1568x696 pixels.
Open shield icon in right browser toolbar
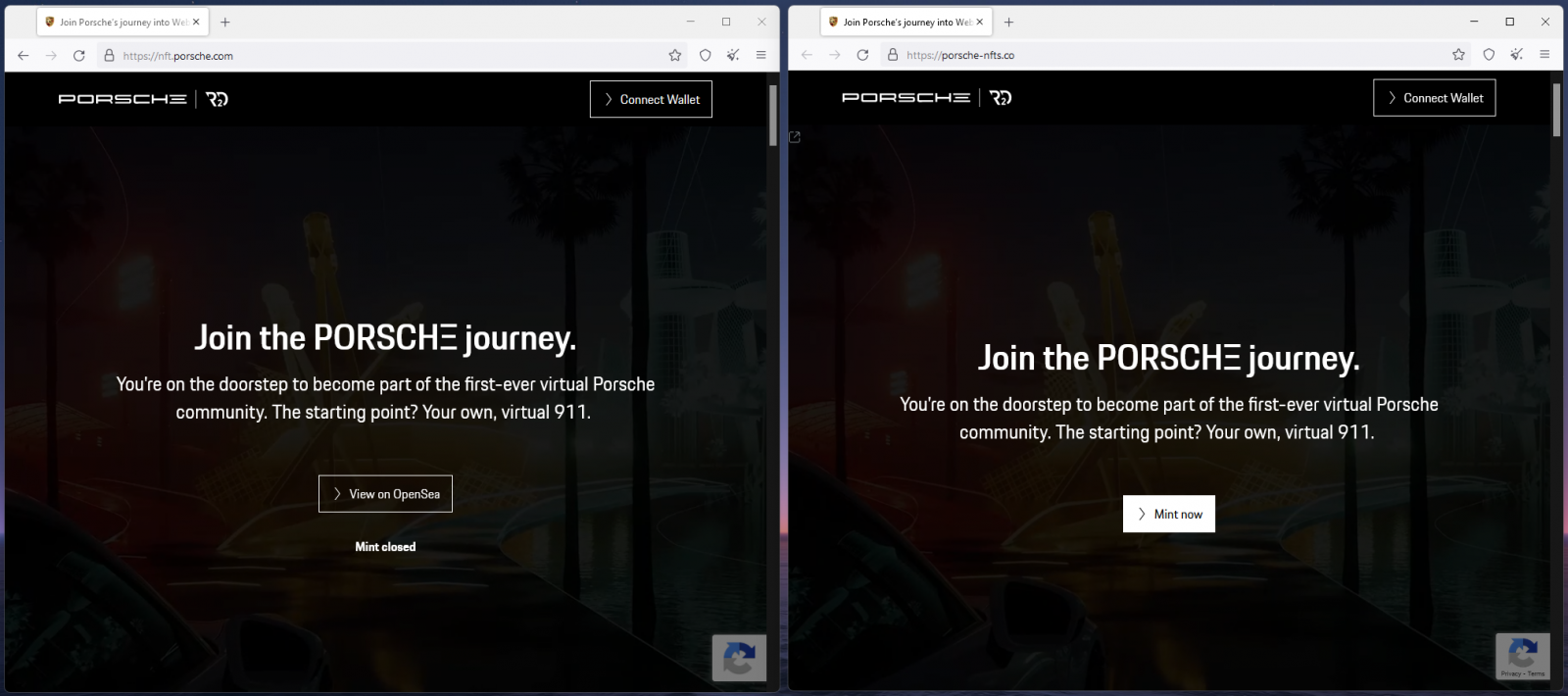(x=1489, y=55)
